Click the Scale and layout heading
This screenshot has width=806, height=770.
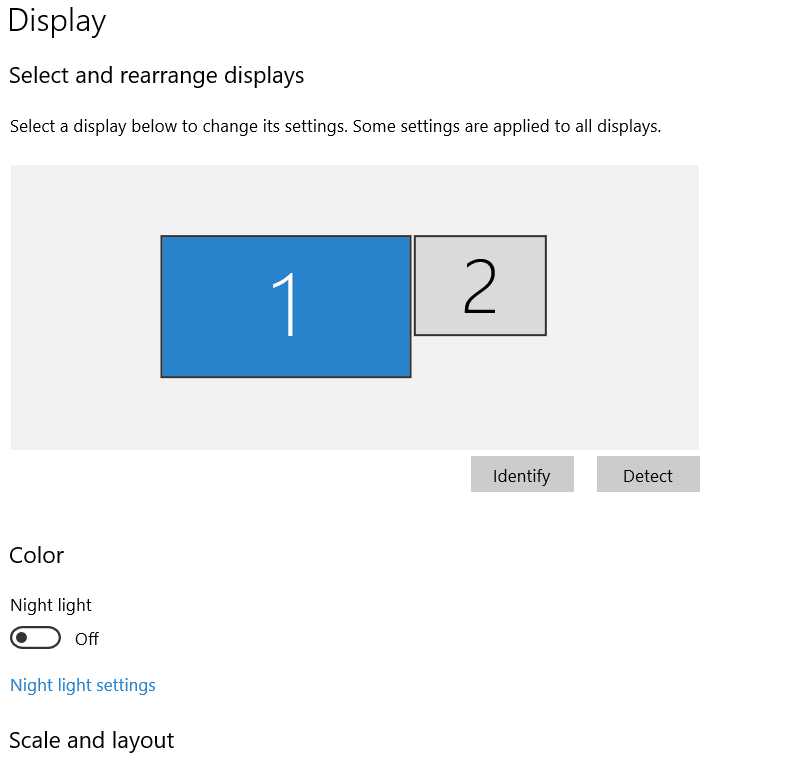tap(91, 741)
